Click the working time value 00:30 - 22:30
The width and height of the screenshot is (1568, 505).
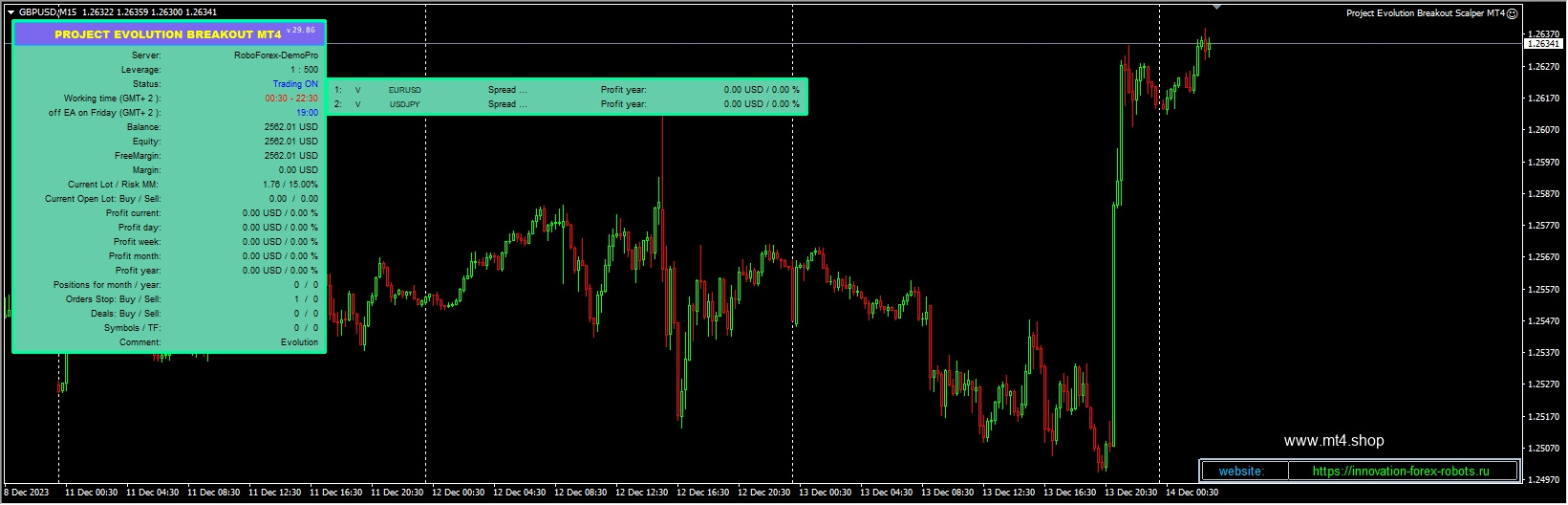coord(291,99)
